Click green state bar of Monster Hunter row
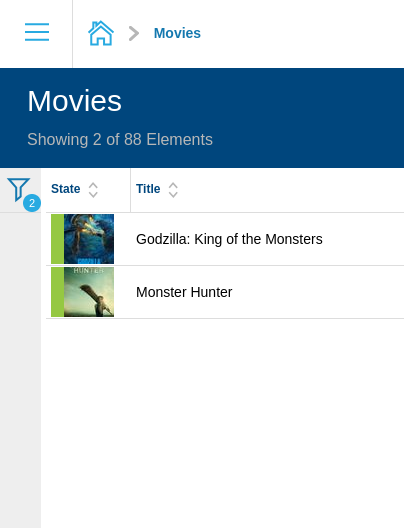Viewport: 404px width, 528px height. pyautogui.click(x=58, y=292)
